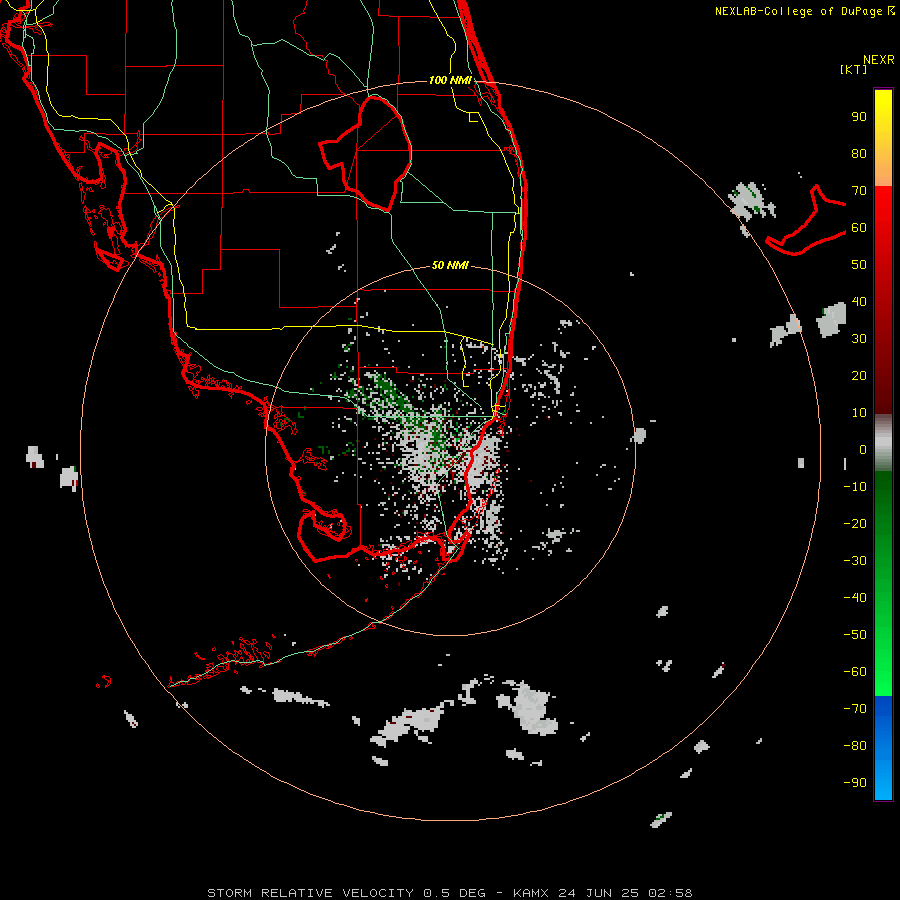Viewport: 900px width, 900px height.
Task: Click the 30 knot scale label
Action: point(859,339)
